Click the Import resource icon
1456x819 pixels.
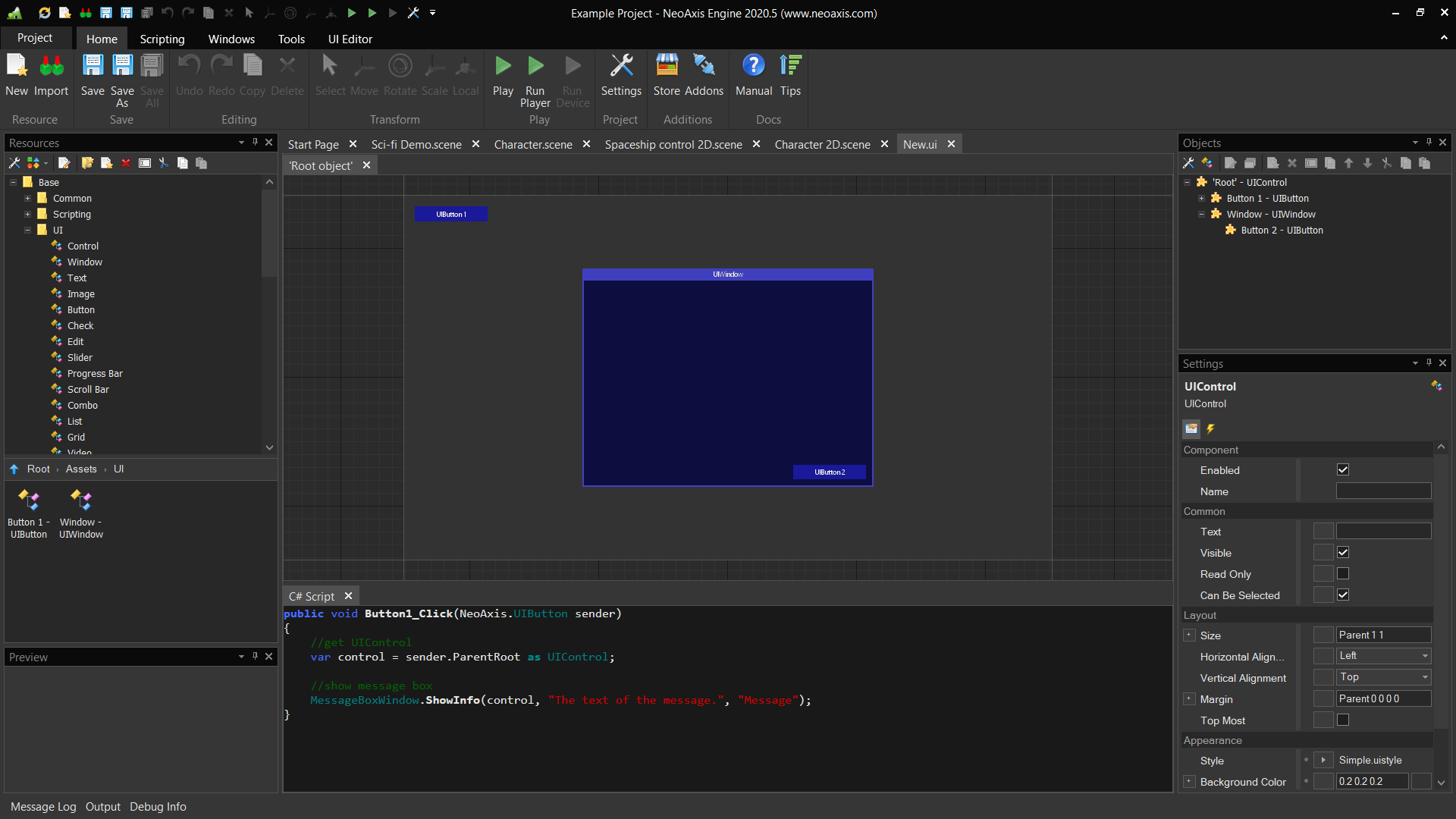point(52,67)
